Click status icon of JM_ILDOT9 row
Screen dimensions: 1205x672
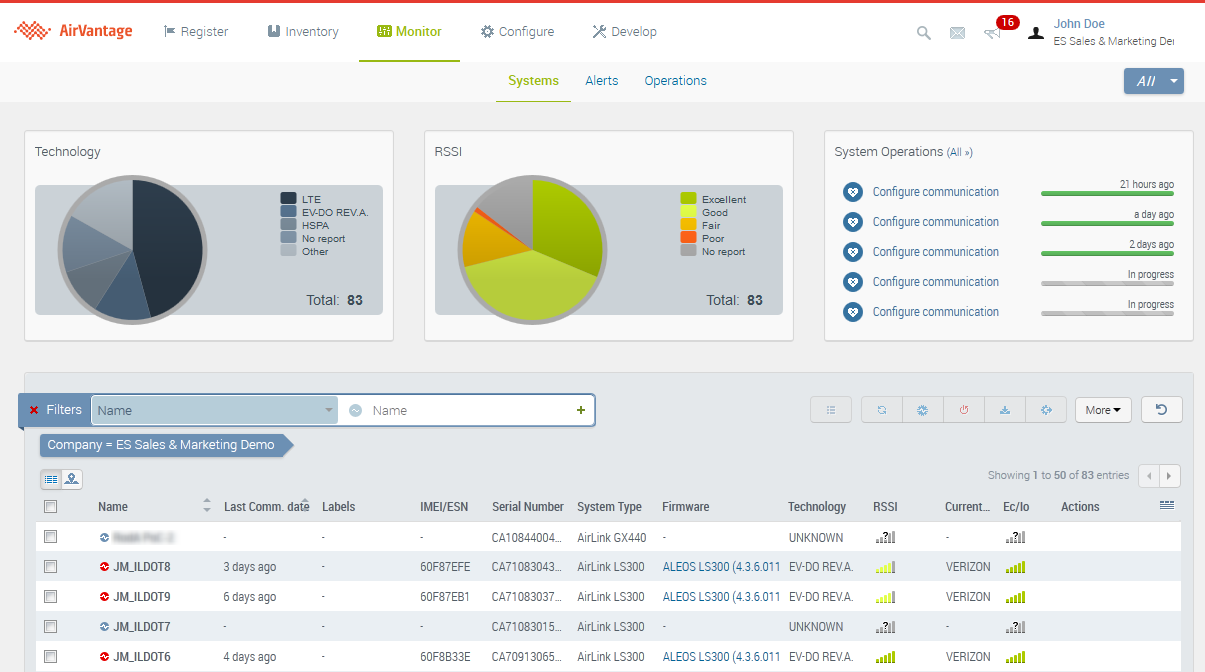pyautogui.click(x=104, y=597)
